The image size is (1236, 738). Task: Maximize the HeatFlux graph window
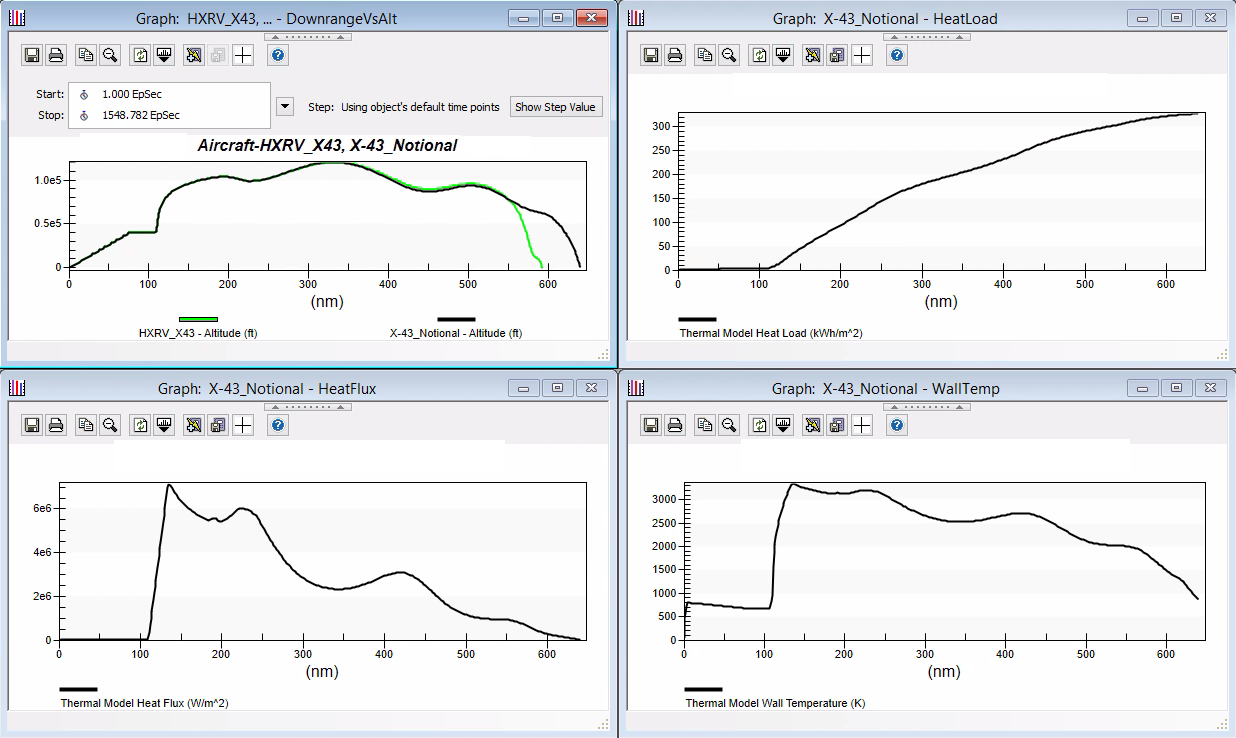[x=558, y=388]
